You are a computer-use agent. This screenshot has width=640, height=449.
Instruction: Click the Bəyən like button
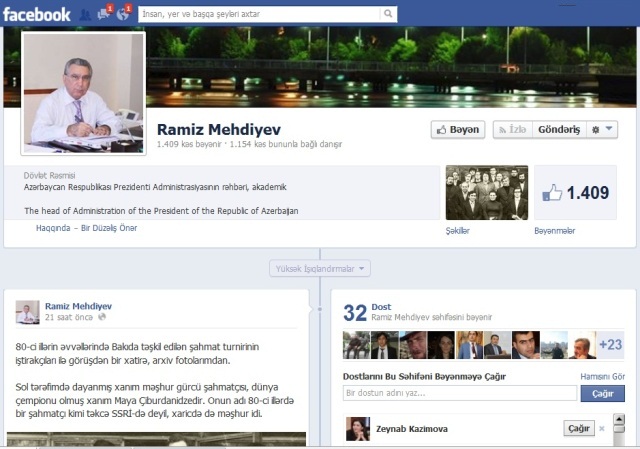pyautogui.click(x=458, y=130)
